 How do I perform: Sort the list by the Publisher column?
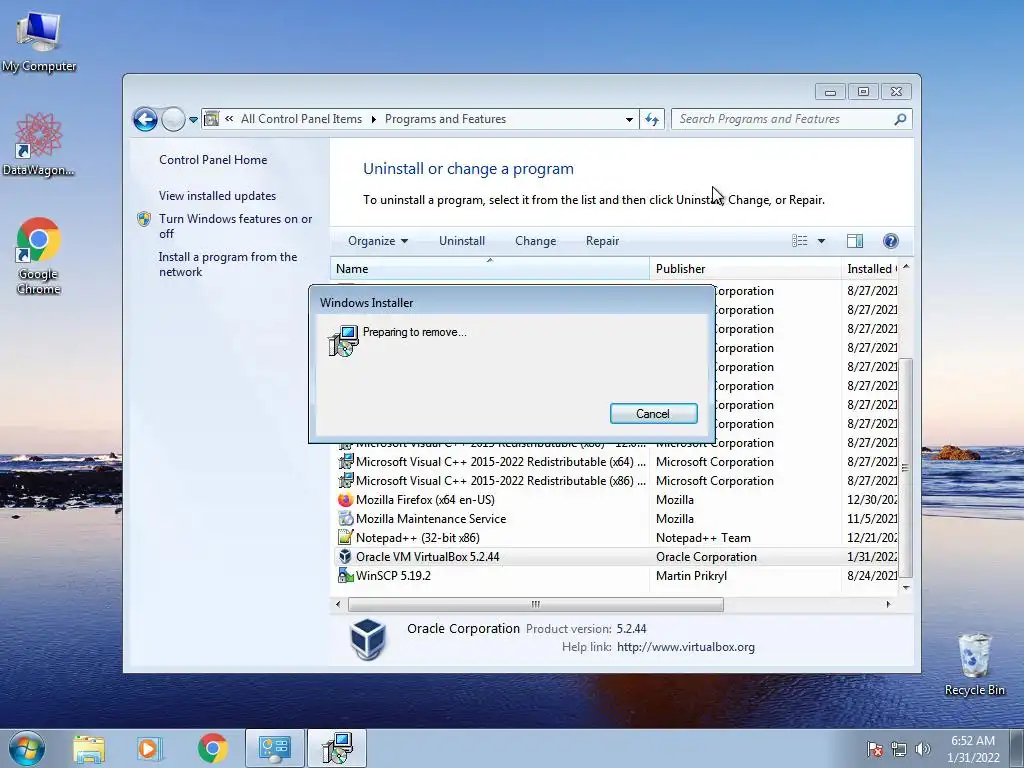pos(745,268)
